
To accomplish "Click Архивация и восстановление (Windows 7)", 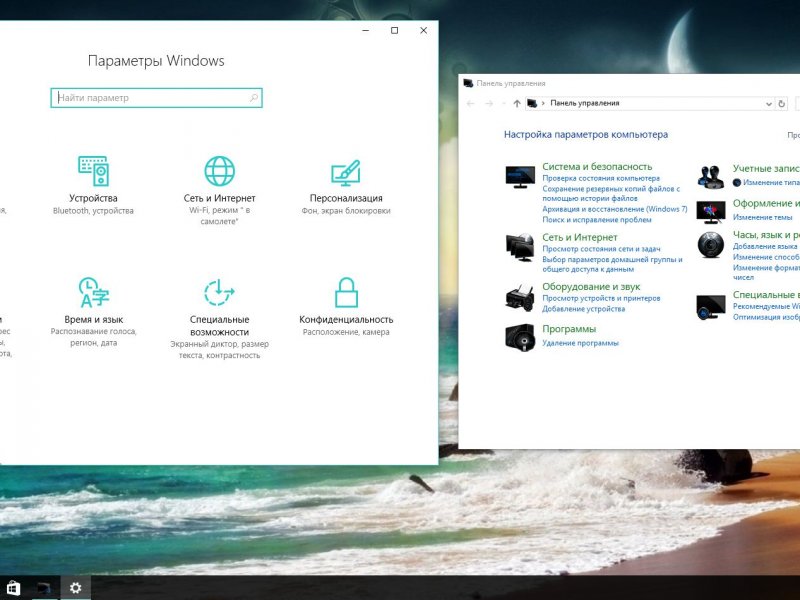I will tap(615, 209).
